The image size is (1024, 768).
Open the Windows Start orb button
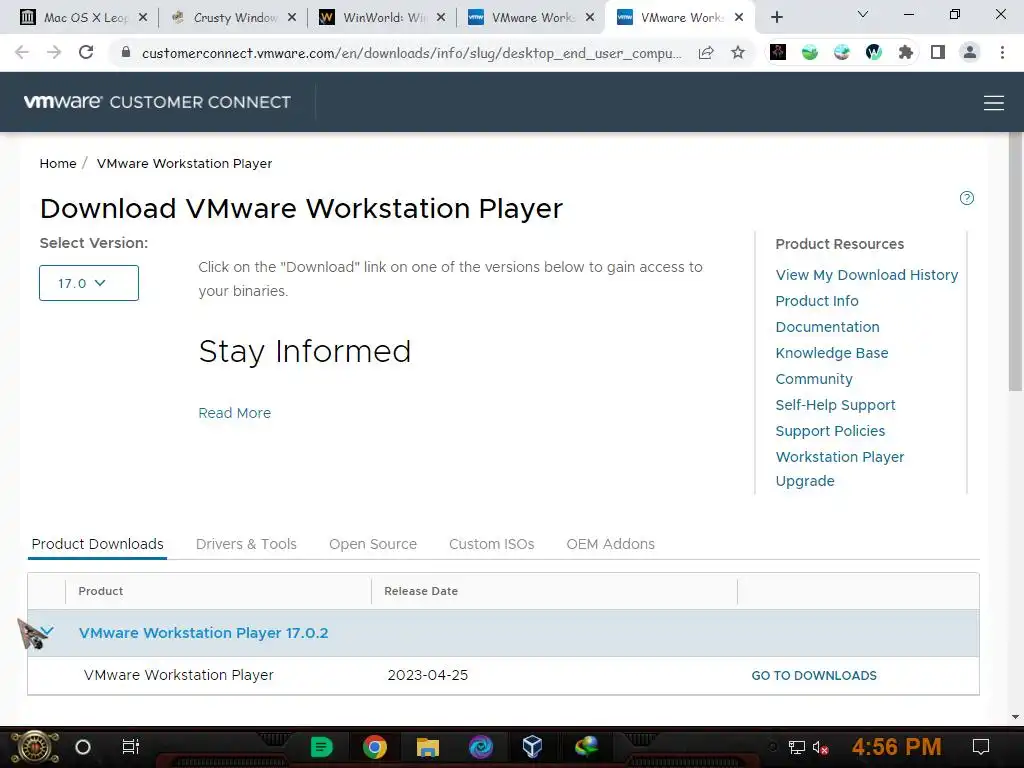tap(35, 748)
